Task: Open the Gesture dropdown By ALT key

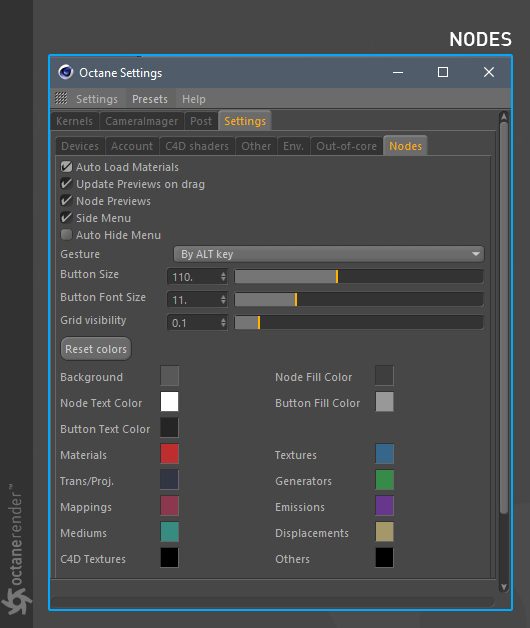Action: pos(329,254)
